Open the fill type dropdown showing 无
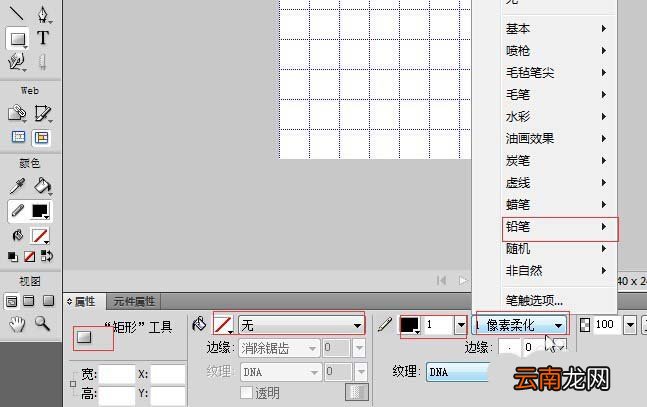The image size is (647, 407). tap(301, 325)
